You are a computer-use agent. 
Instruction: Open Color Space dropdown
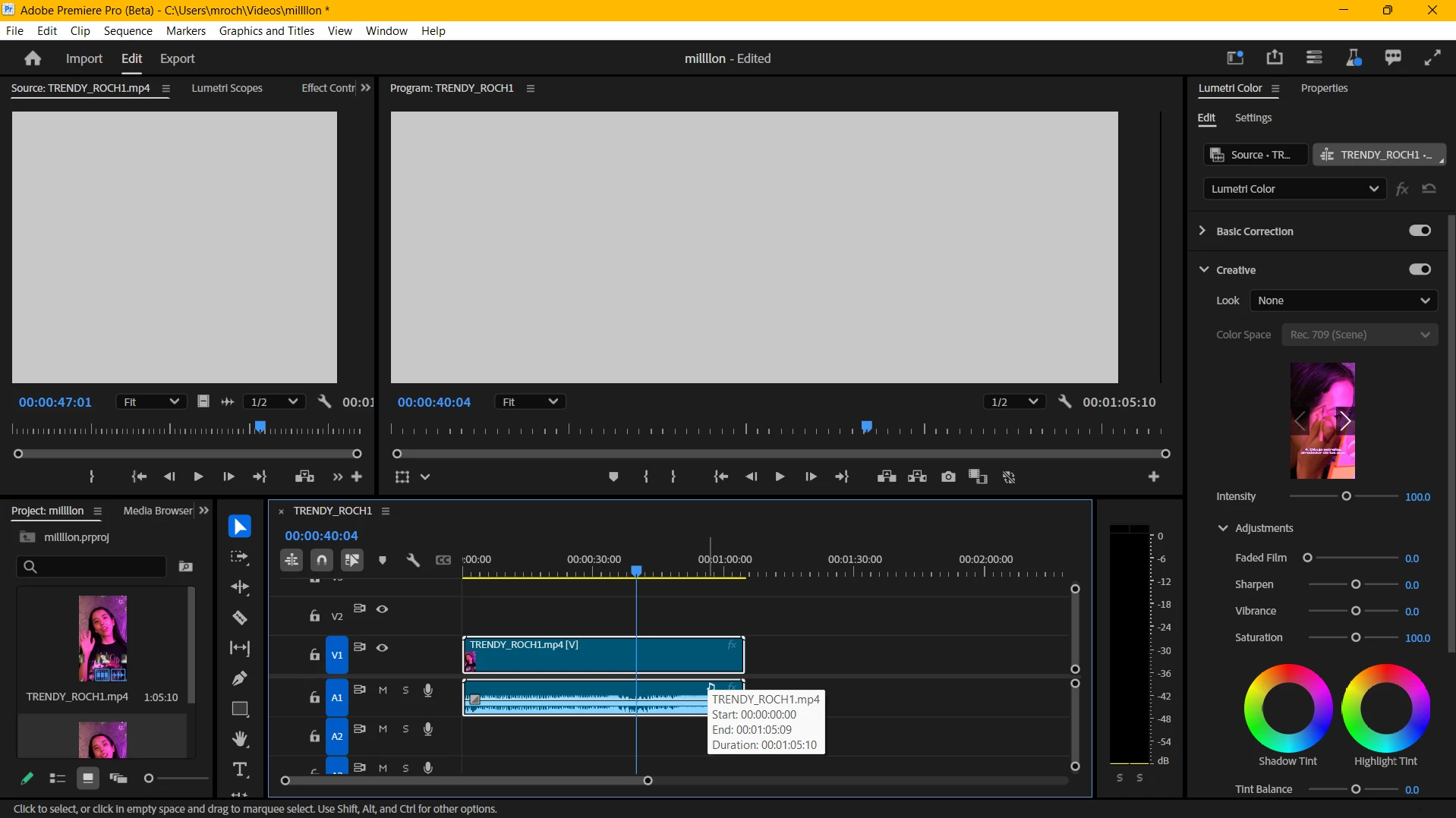pyautogui.click(x=1360, y=335)
